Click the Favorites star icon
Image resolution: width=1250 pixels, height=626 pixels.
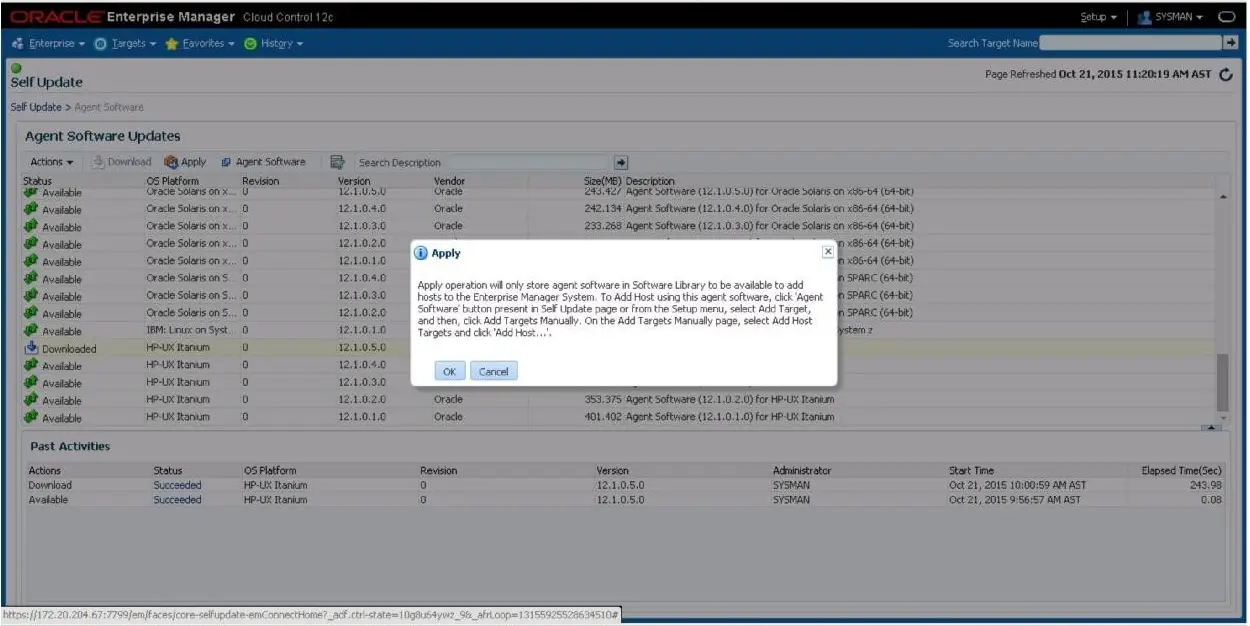(x=172, y=44)
